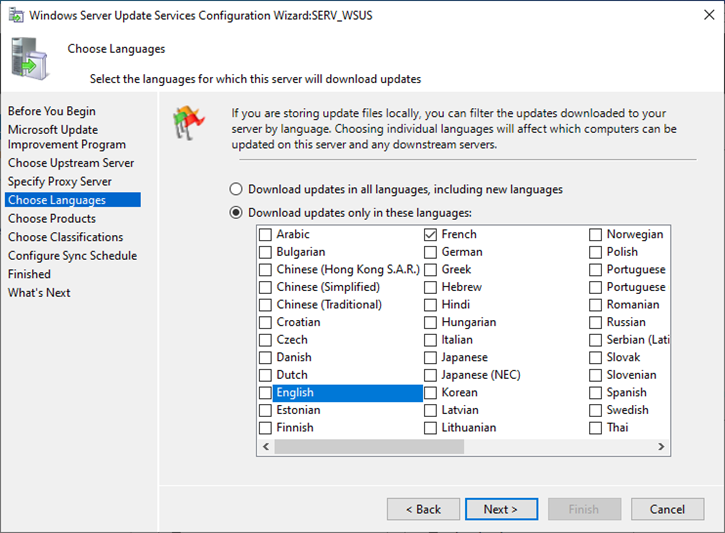
Task: Check the Serbian (Latin) checkbox
Action: click(x=596, y=340)
